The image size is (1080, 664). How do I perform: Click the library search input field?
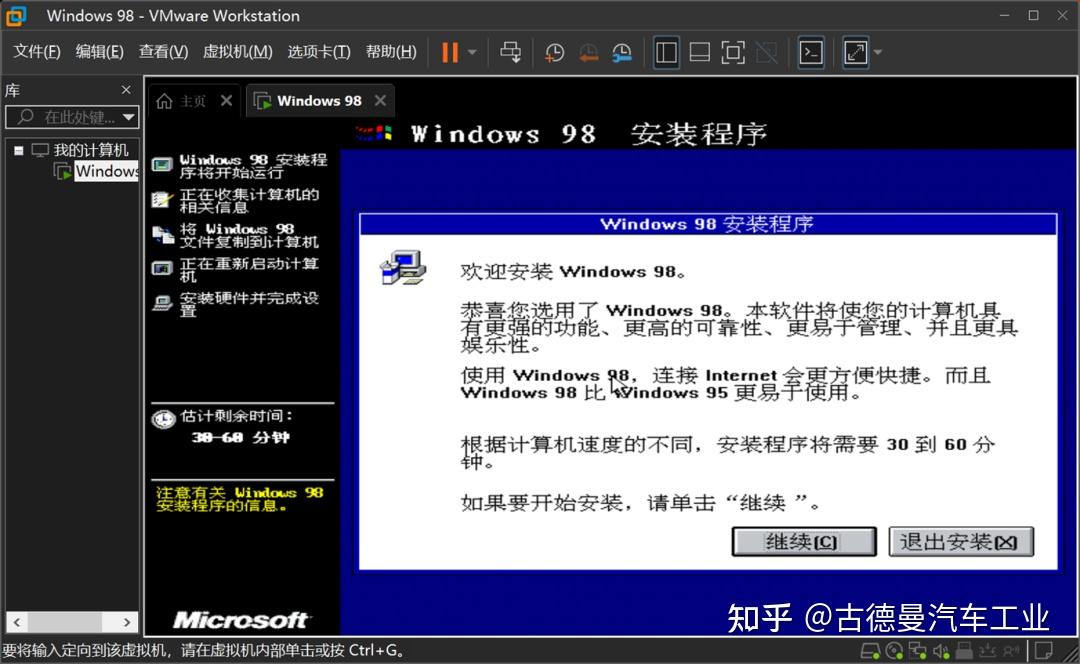click(70, 116)
